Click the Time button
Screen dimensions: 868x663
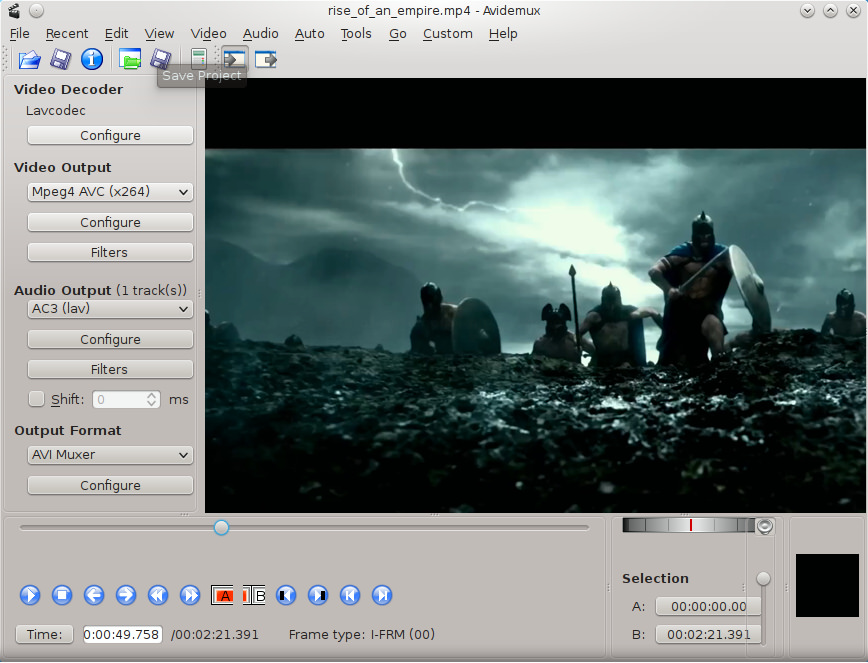pos(44,634)
